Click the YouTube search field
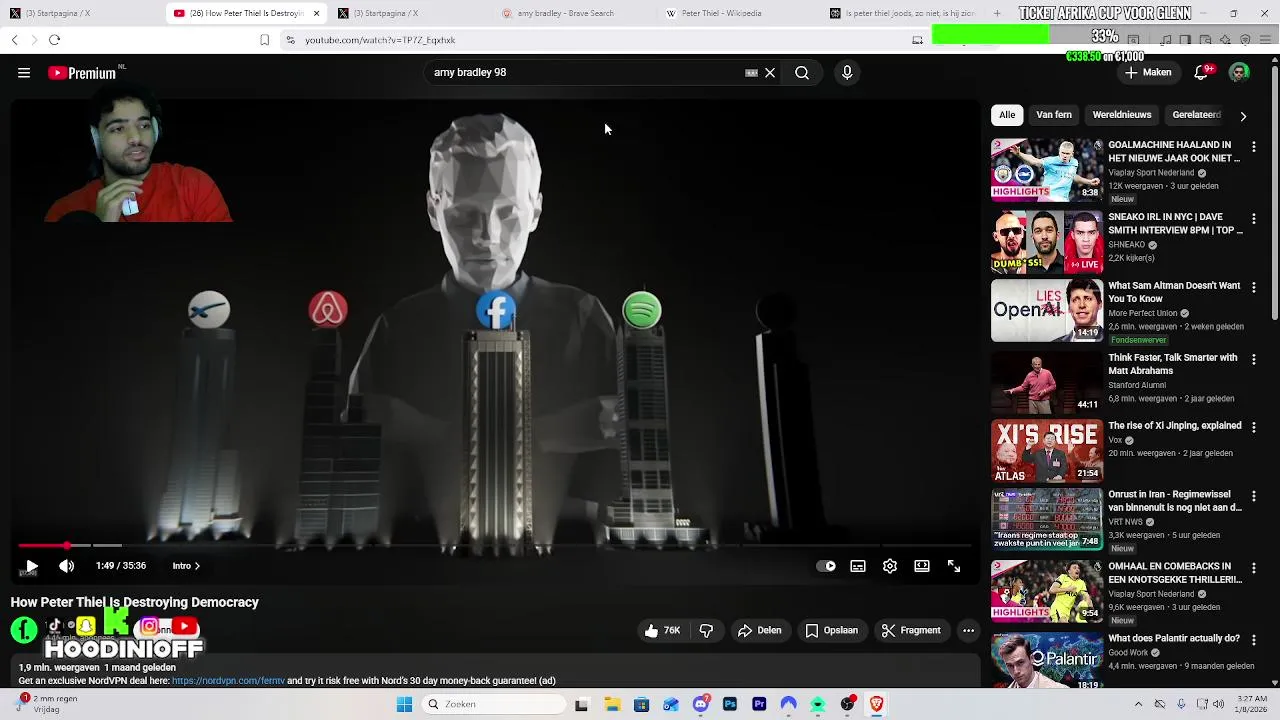The width and height of the screenshot is (1280, 720). coord(585,73)
